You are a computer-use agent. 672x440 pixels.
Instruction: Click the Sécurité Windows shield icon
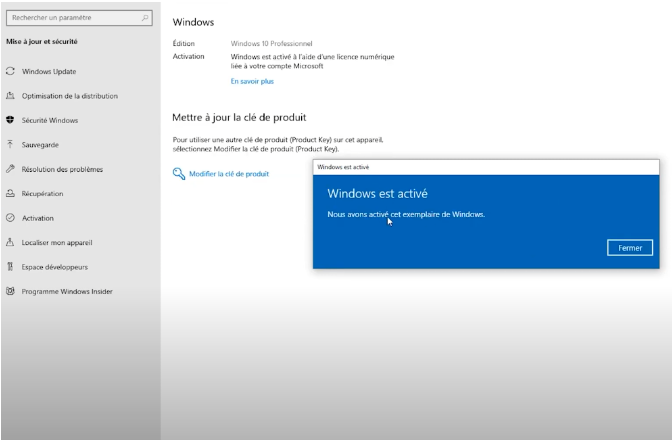10,120
